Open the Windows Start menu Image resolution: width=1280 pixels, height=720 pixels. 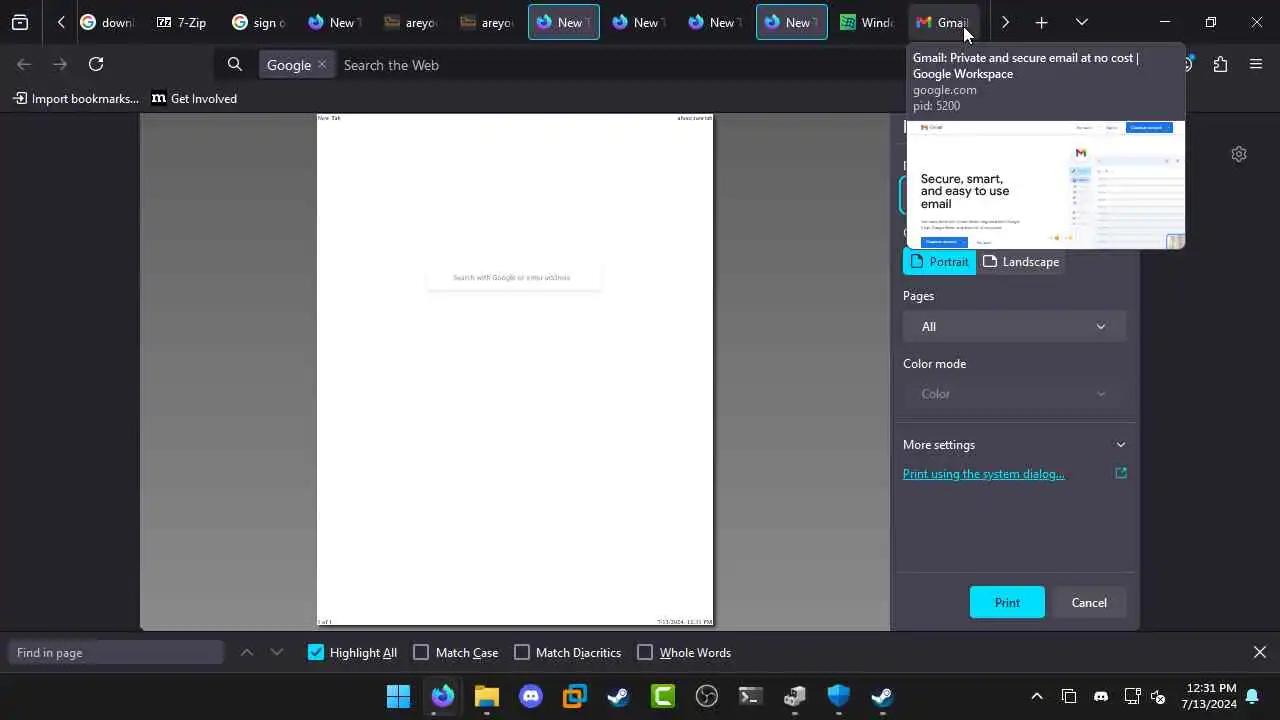click(398, 696)
